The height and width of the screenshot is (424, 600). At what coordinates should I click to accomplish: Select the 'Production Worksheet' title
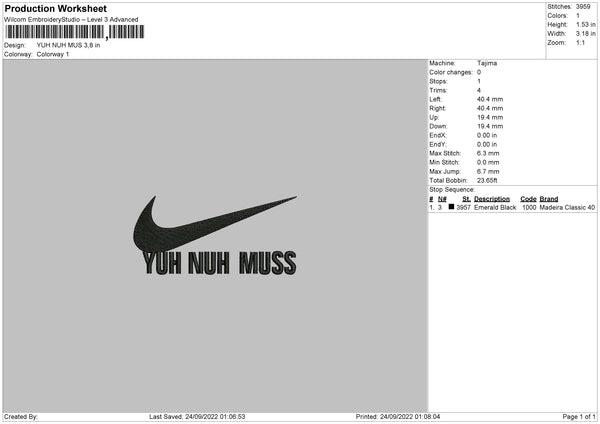(55, 8)
